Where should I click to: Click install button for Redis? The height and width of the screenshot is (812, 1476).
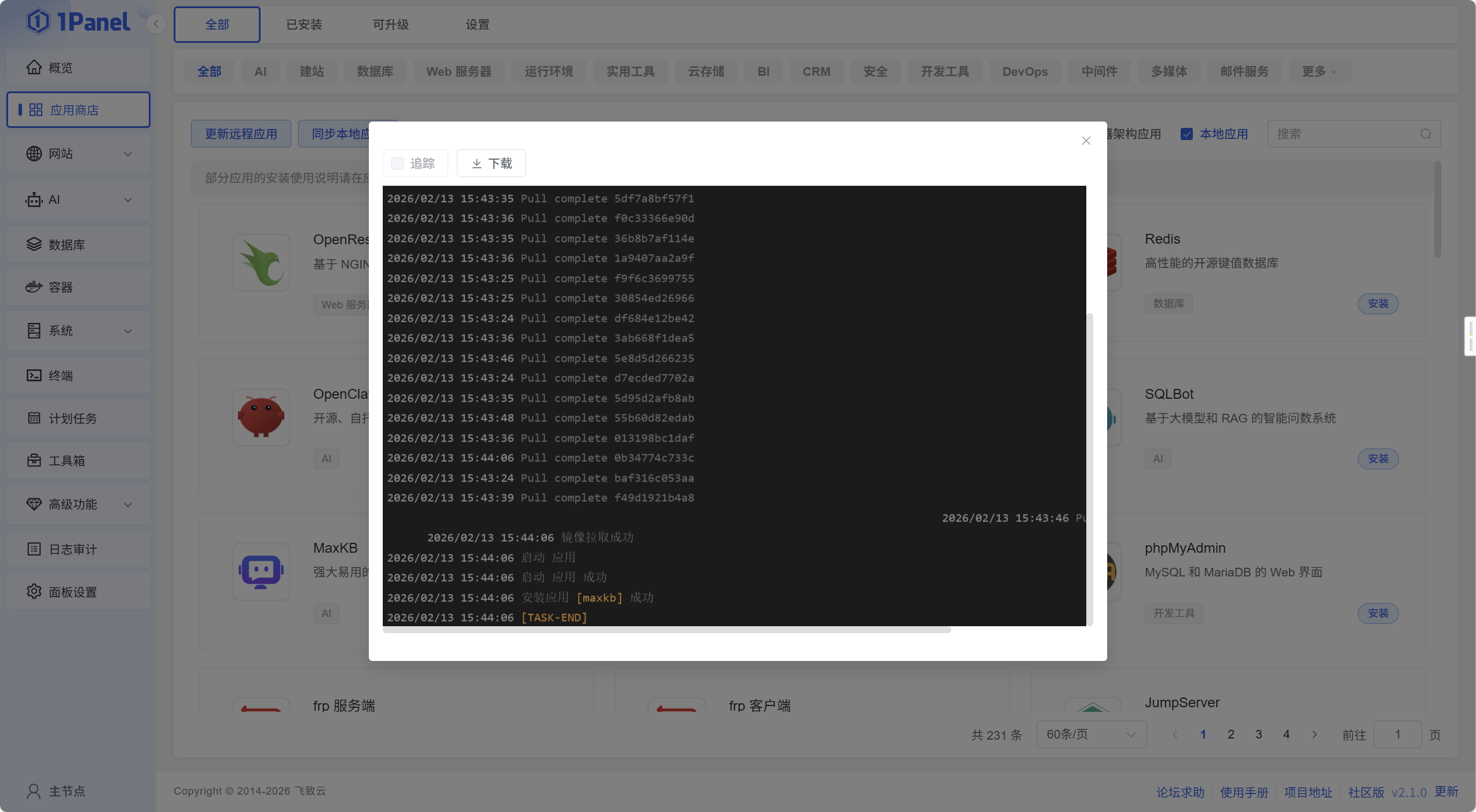point(1378,304)
